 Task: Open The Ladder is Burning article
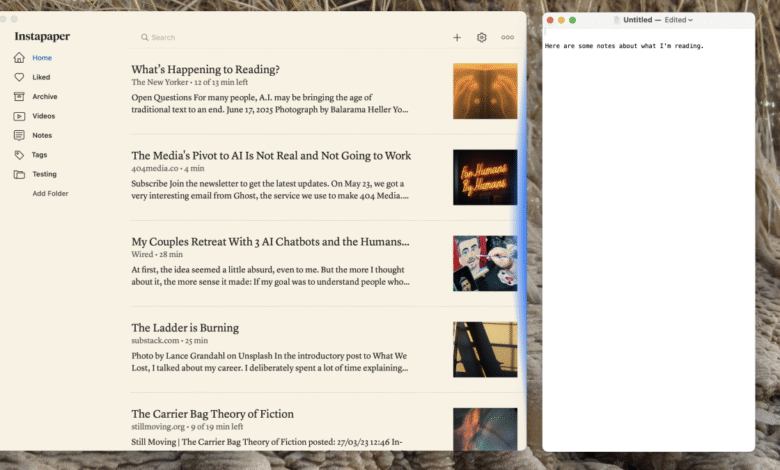[x=185, y=328]
